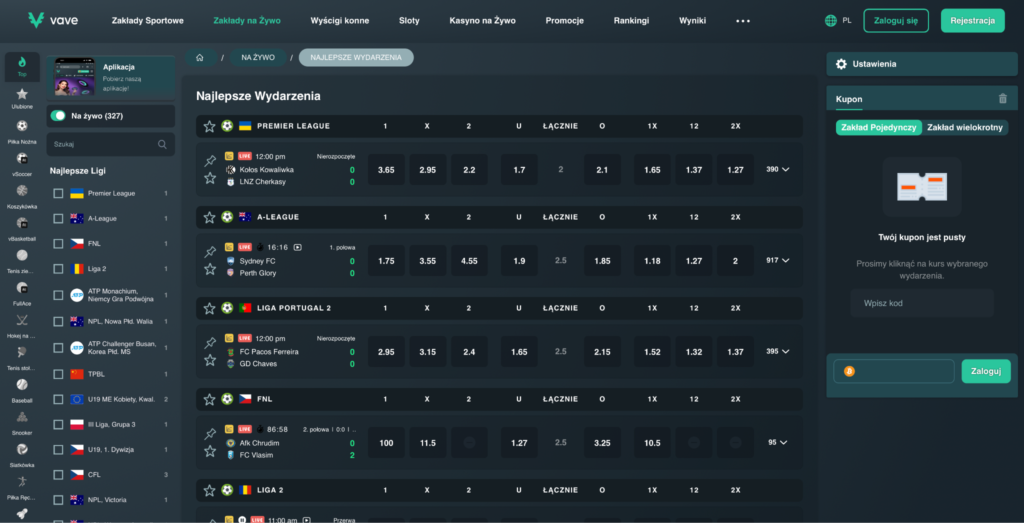Expand 390 more markets for Kołos Kowaliwka
The width and height of the screenshot is (1024, 523).
click(x=778, y=169)
